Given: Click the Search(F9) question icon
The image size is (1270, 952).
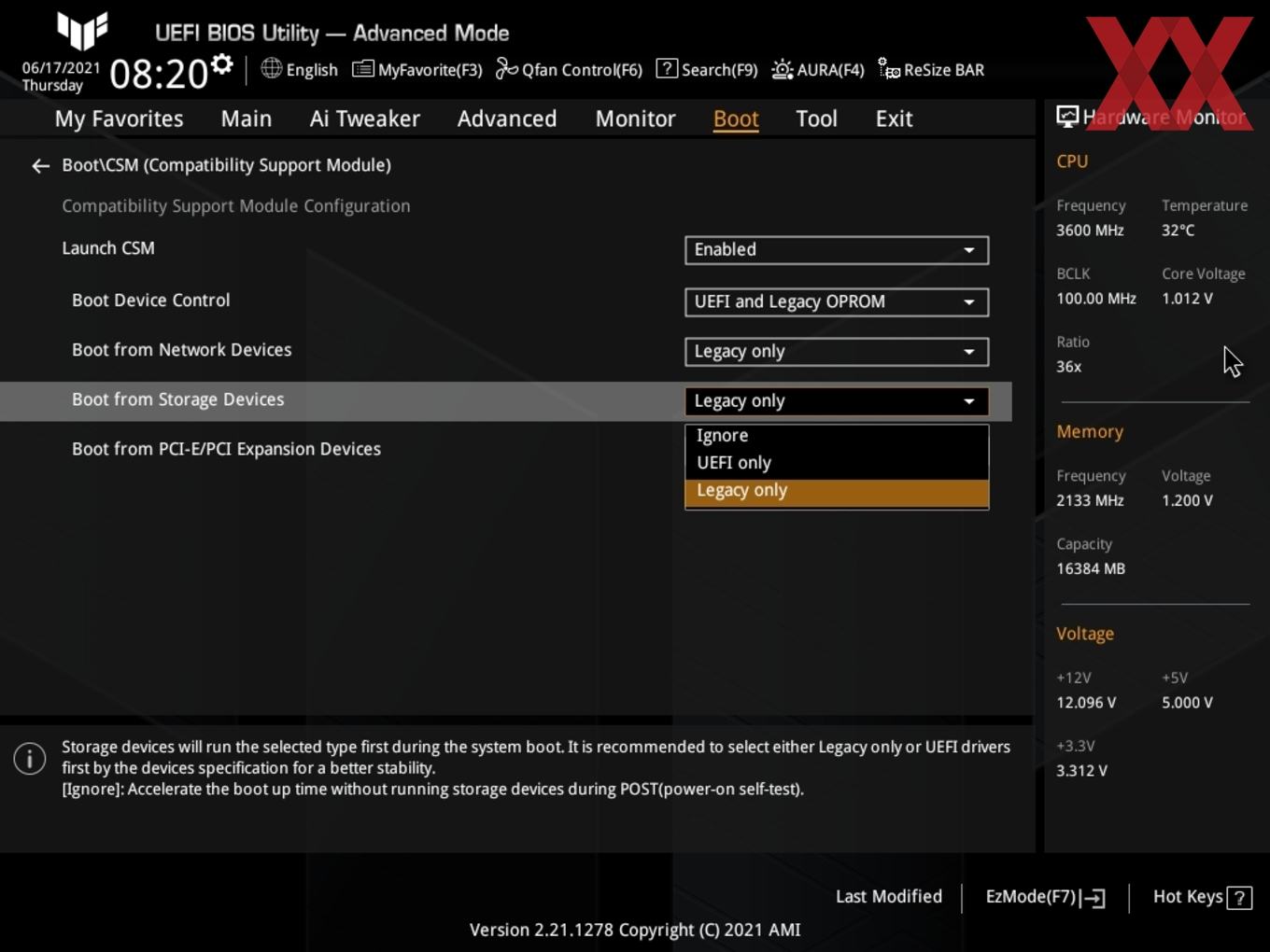Looking at the screenshot, I should pyautogui.click(x=667, y=68).
